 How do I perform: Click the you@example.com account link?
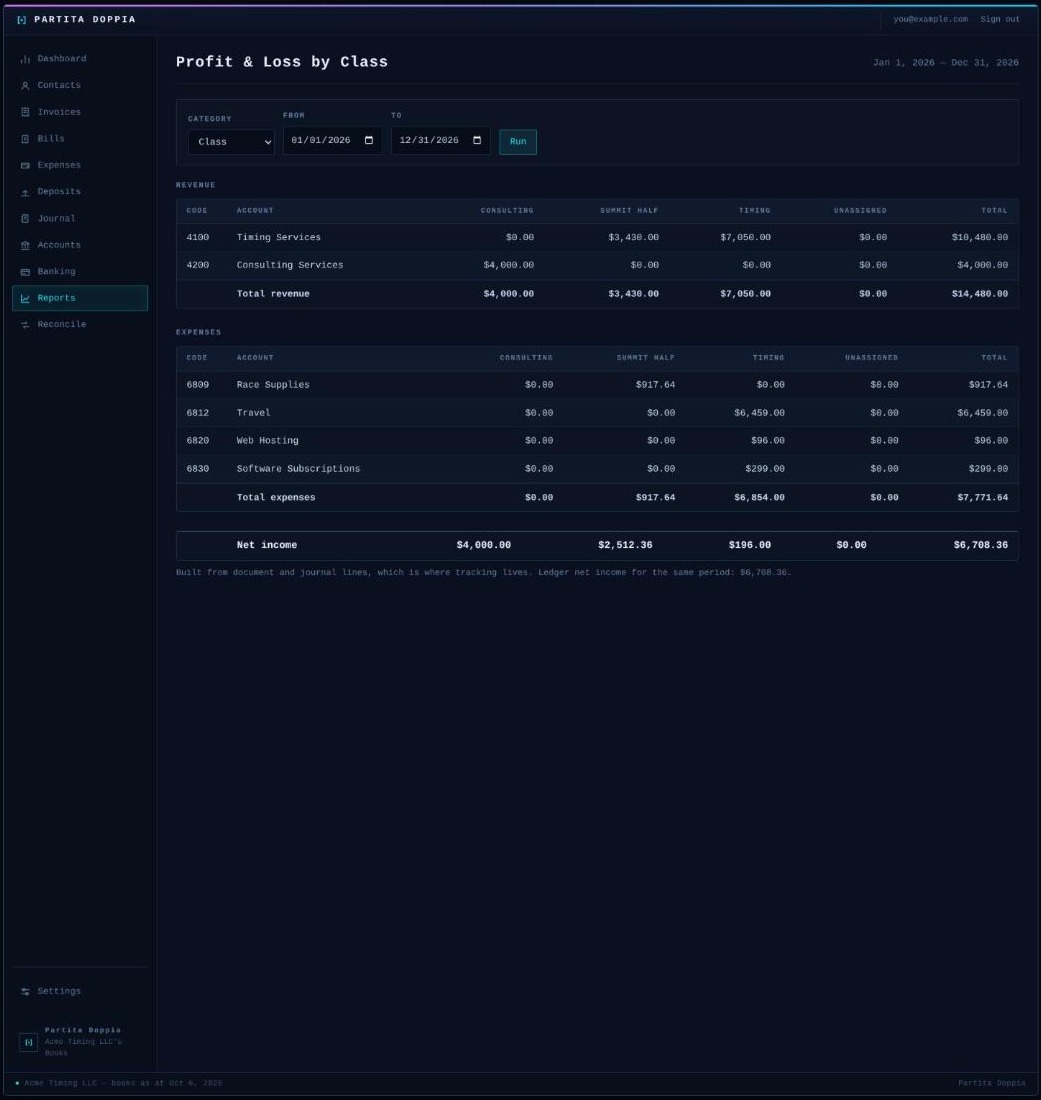click(930, 20)
